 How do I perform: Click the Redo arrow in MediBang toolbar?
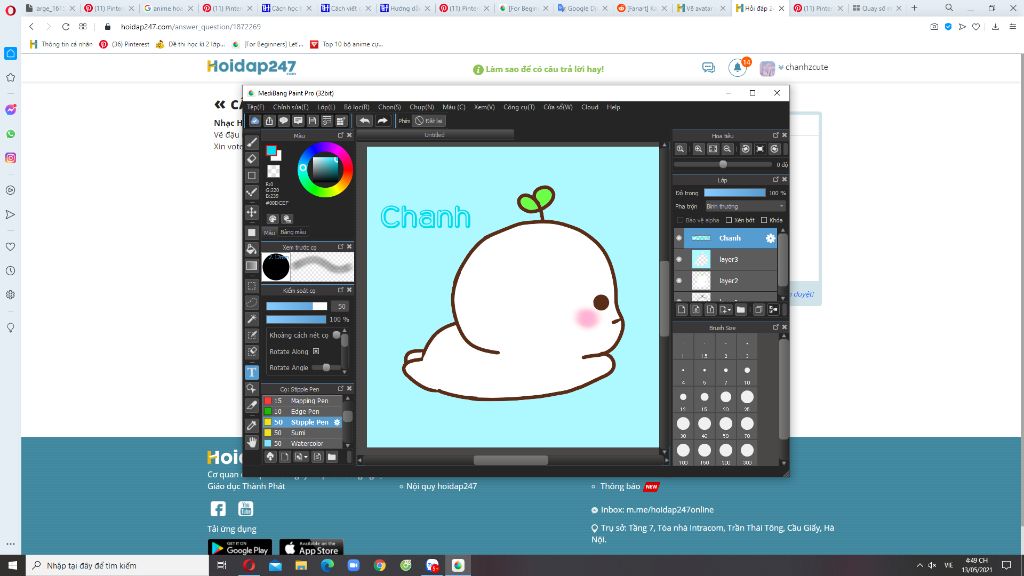coord(382,121)
